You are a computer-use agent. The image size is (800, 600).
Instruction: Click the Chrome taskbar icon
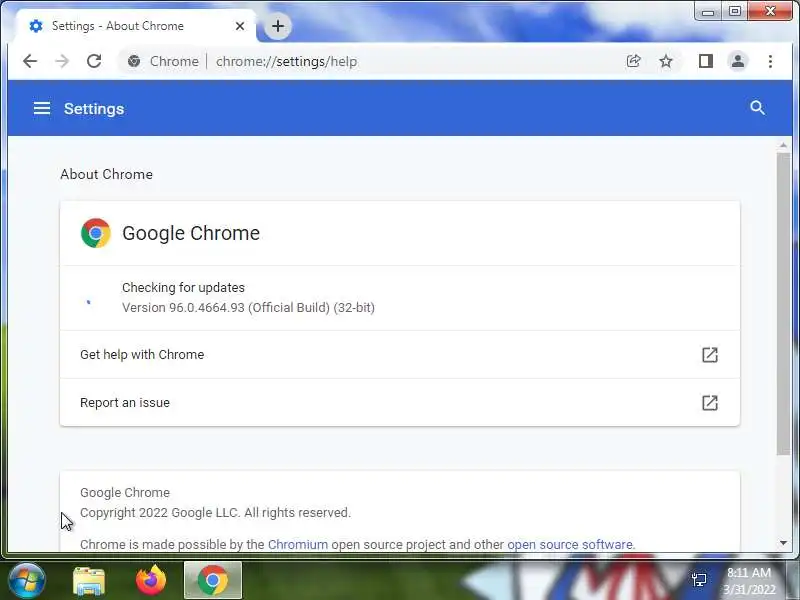[x=213, y=580]
